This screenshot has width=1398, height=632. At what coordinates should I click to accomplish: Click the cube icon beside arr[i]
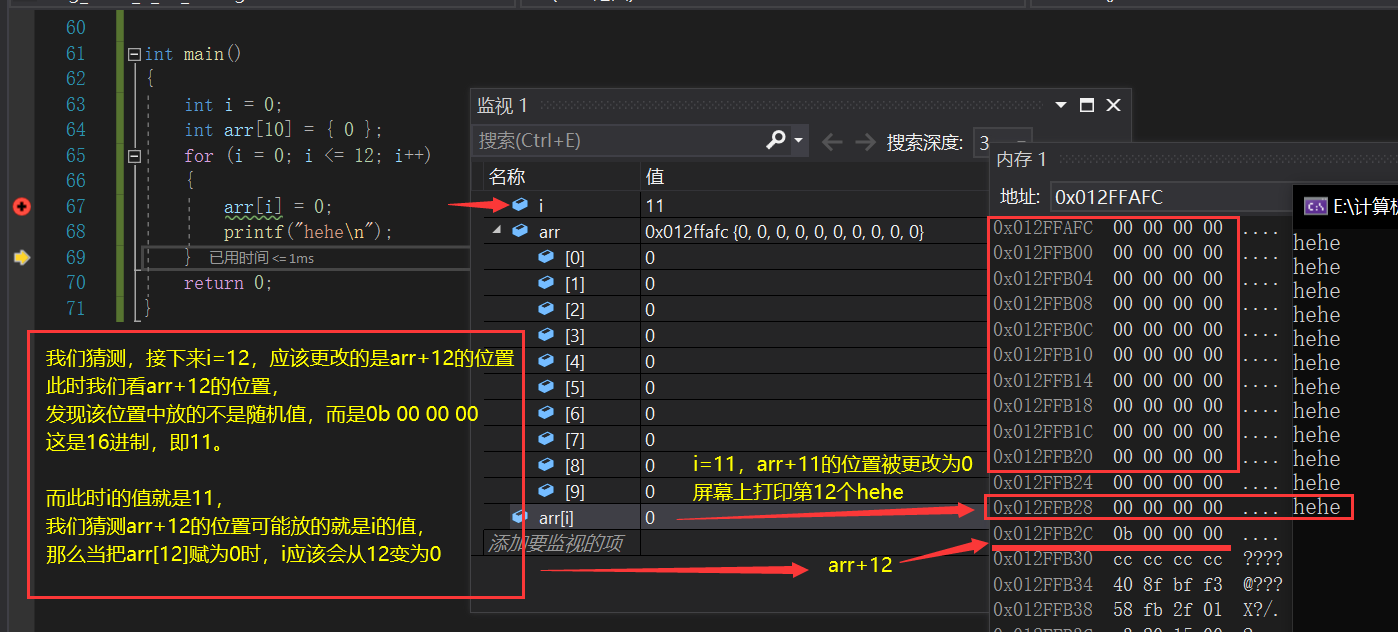point(519,516)
